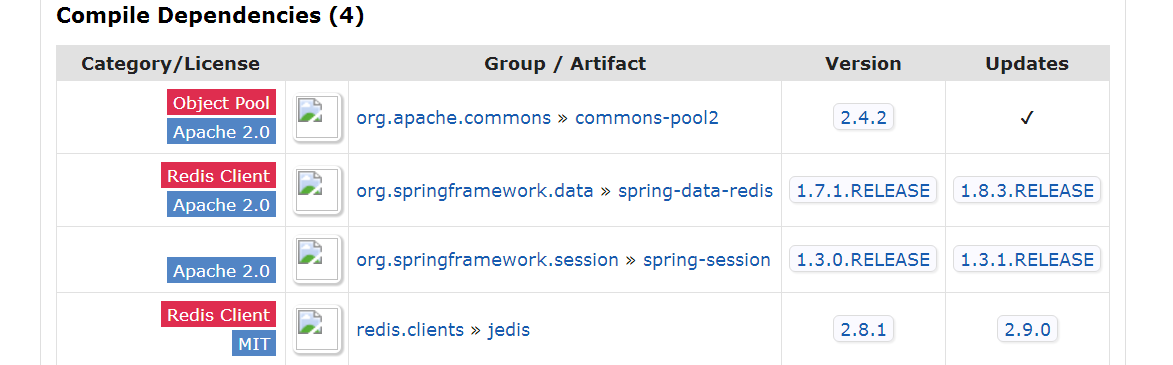
Task: Click the MIT license badge
Action: coord(254,344)
